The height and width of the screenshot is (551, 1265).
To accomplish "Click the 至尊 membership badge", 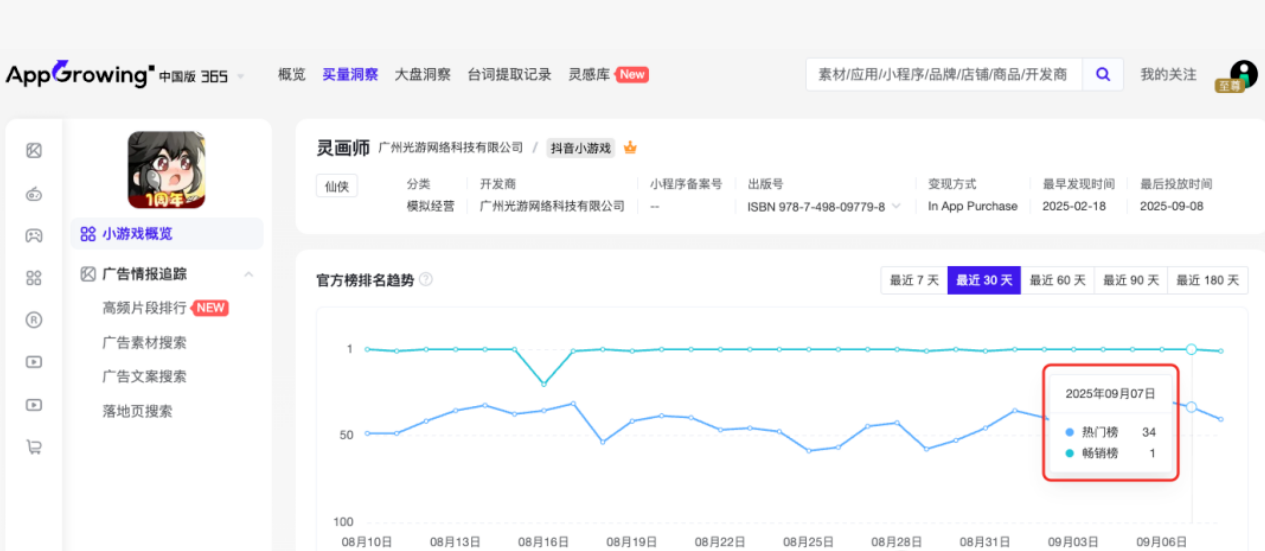I will click(x=1229, y=86).
